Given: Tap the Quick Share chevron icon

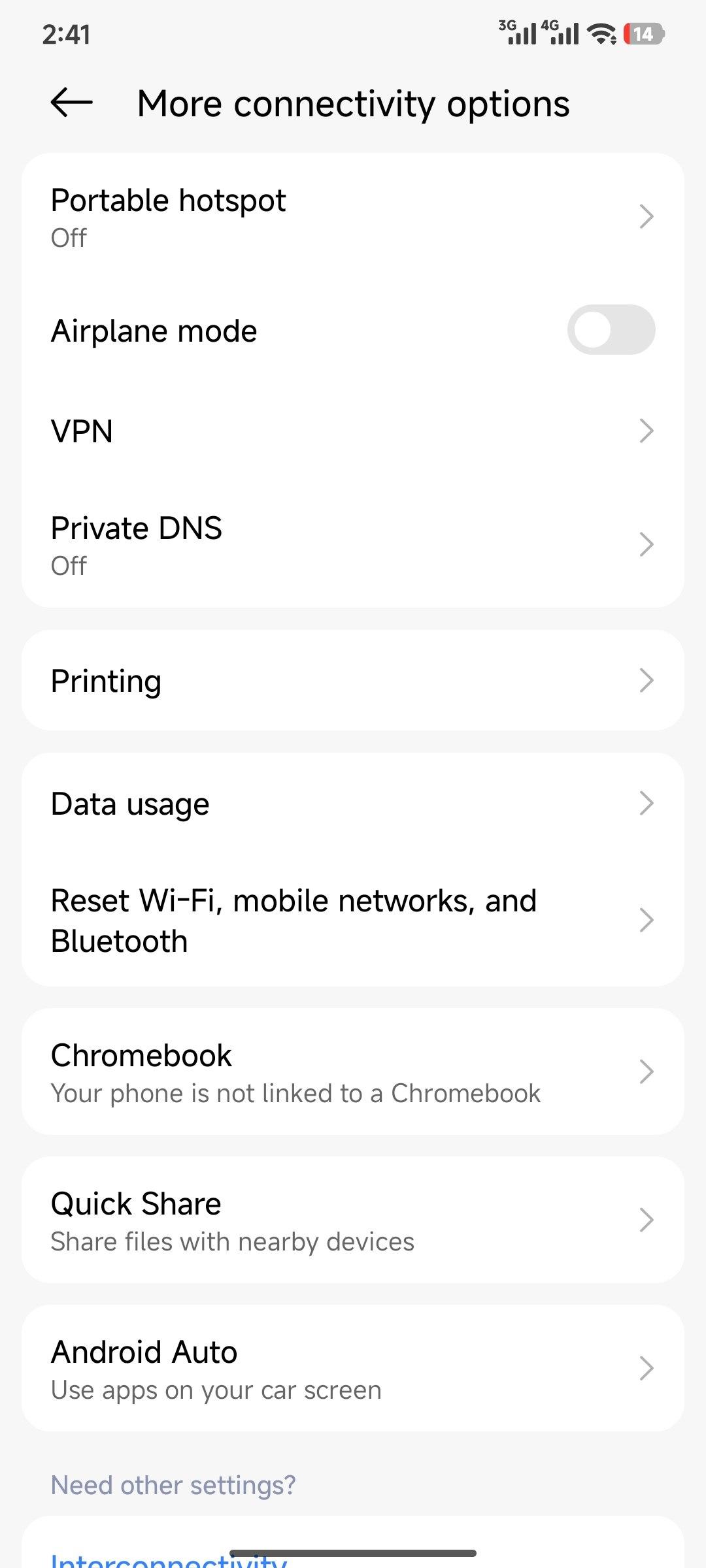Looking at the screenshot, I should 646,1220.
